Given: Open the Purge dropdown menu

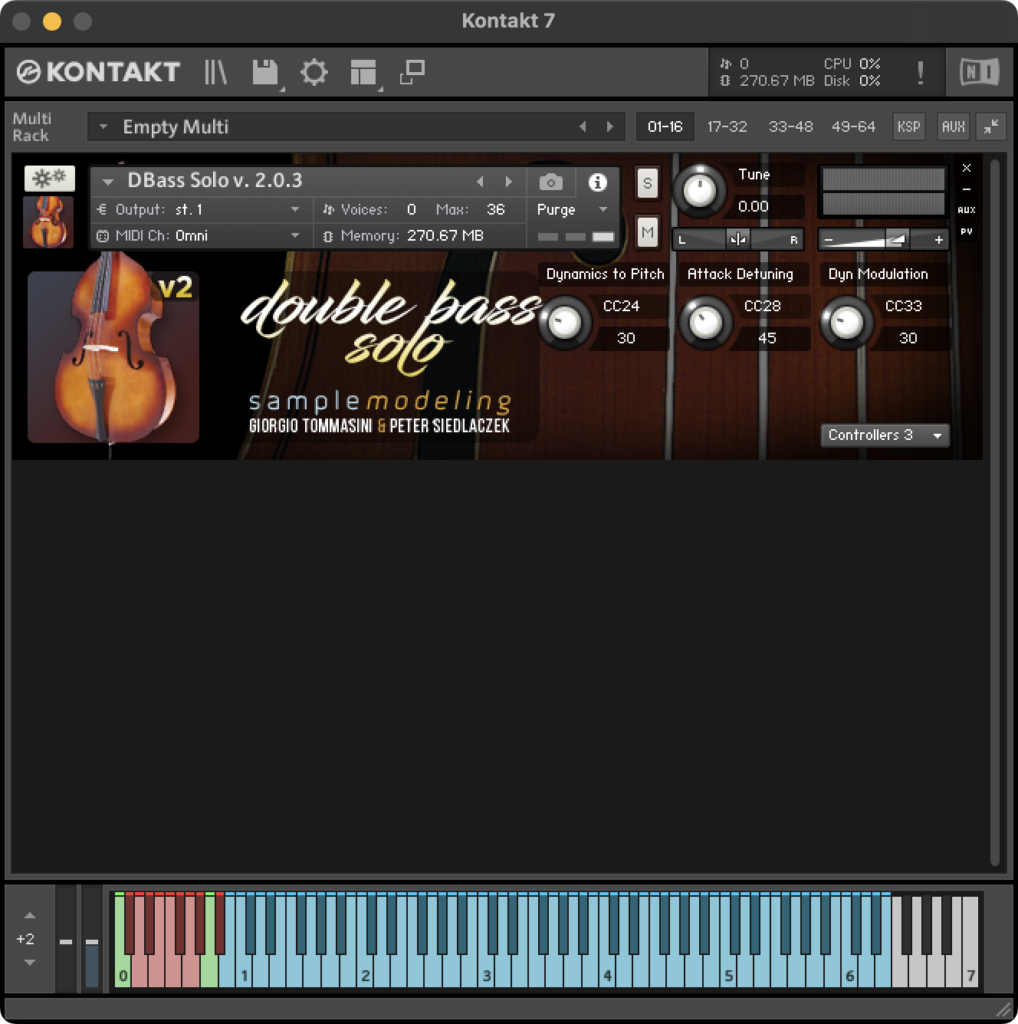Looking at the screenshot, I should [x=572, y=210].
